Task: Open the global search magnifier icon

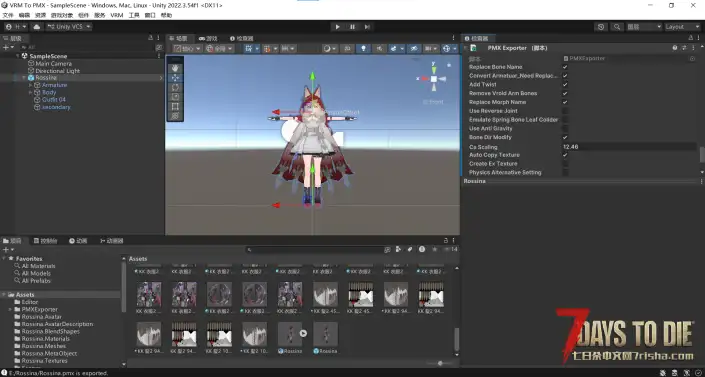Action: pos(617,27)
